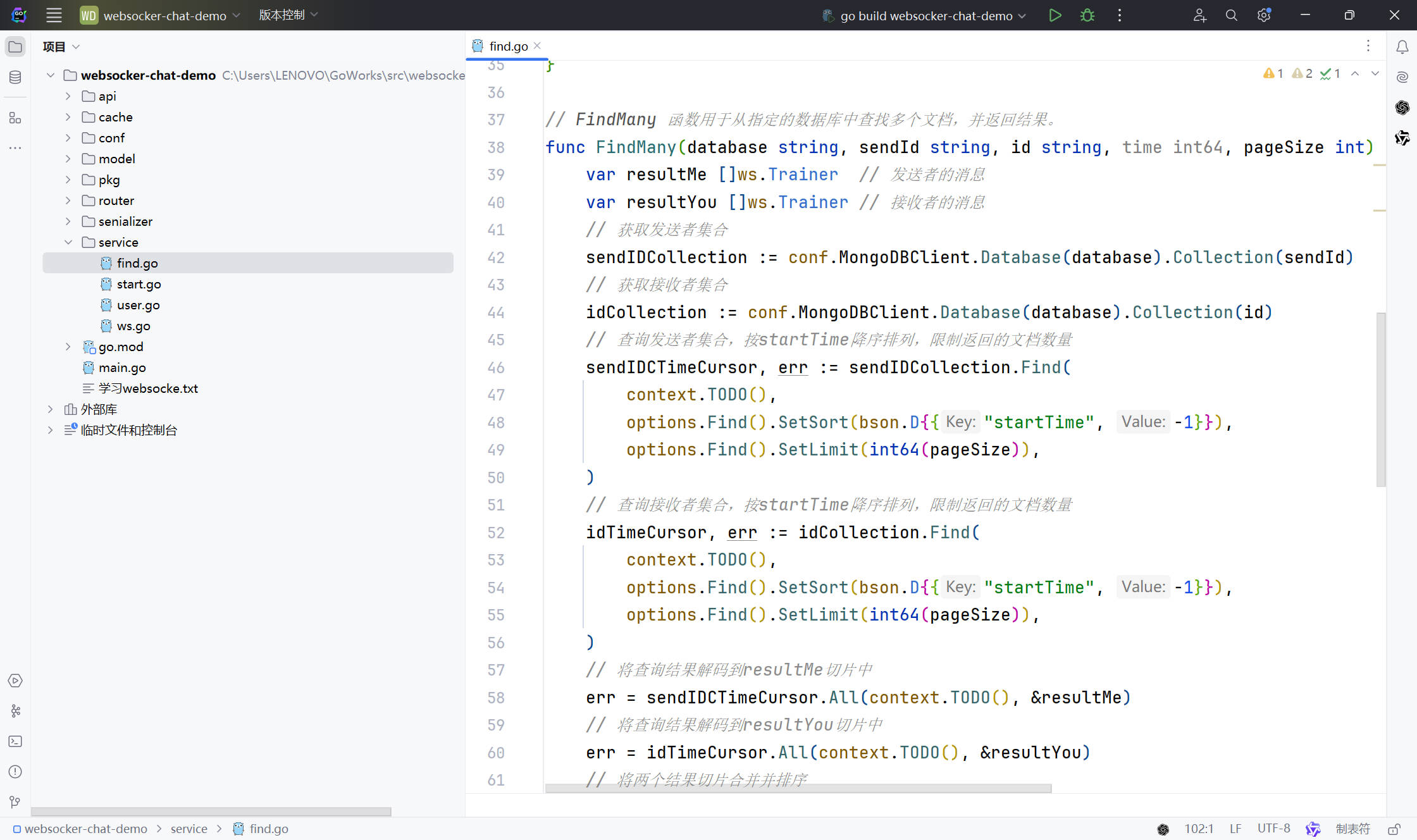Viewport: 1417px width, 840px height.
Task: Open the 版本控制 dropdown
Action: [x=288, y=15]
